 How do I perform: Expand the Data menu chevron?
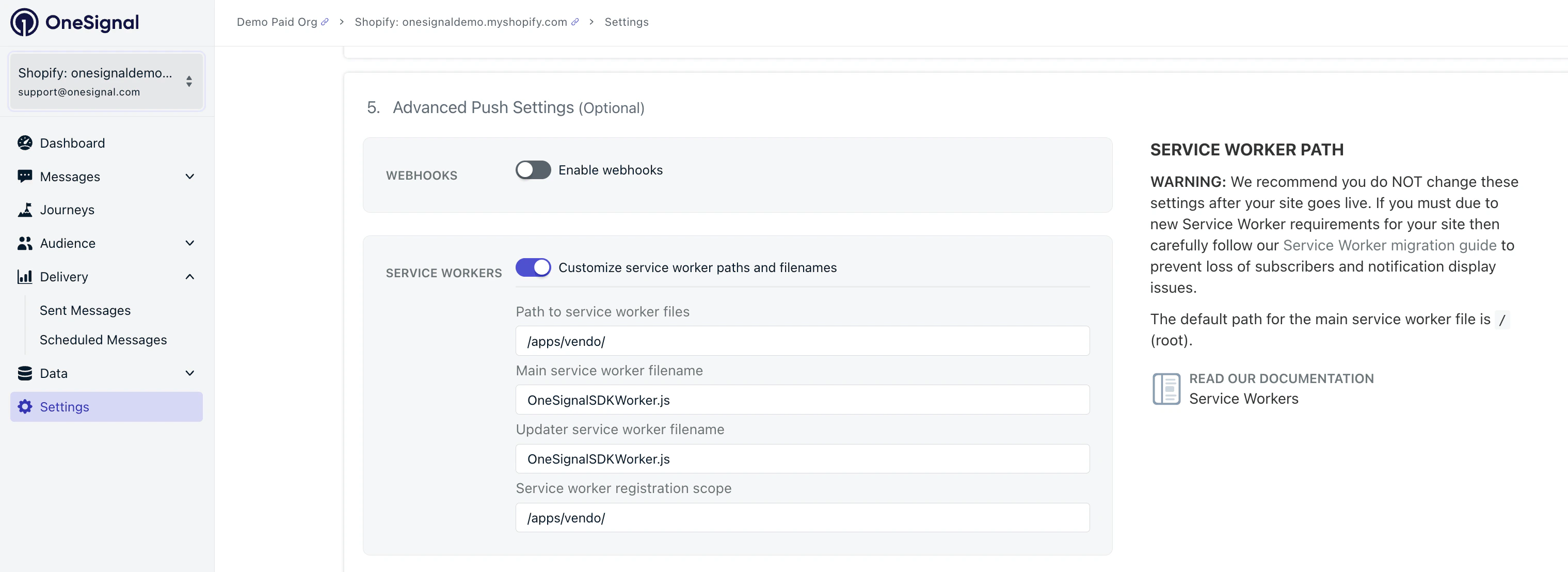[189, 373]
